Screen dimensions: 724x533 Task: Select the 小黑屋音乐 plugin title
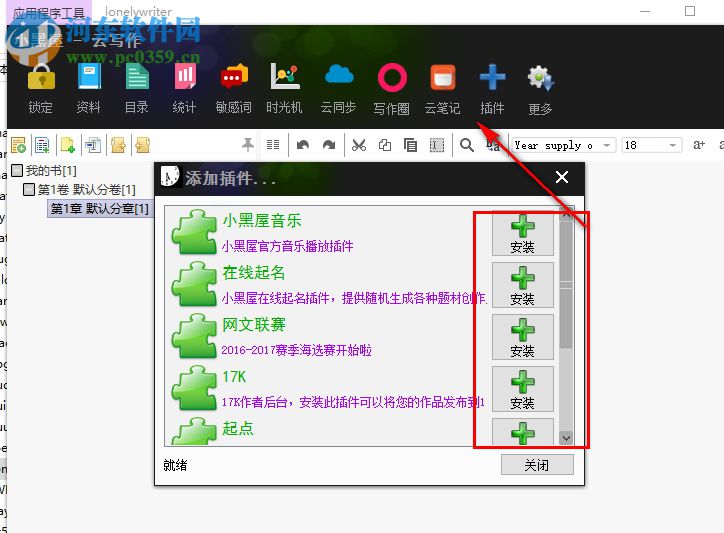tap(262, 221)
